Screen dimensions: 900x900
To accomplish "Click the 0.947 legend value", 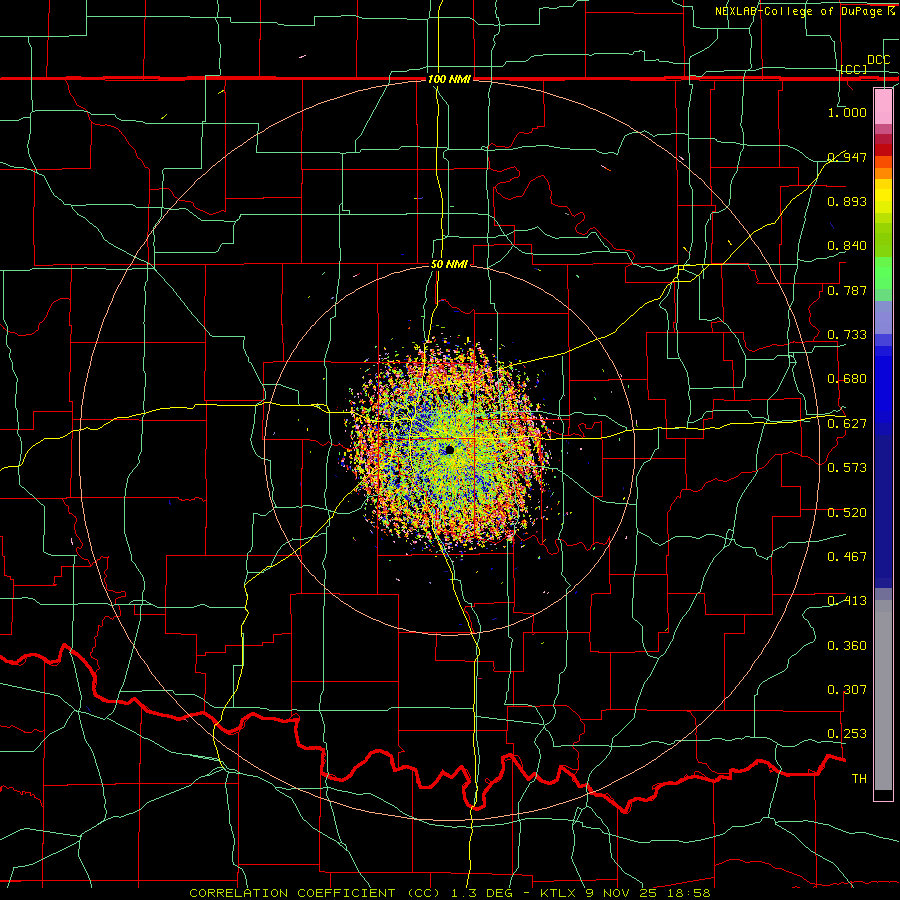I will point(847,157).
